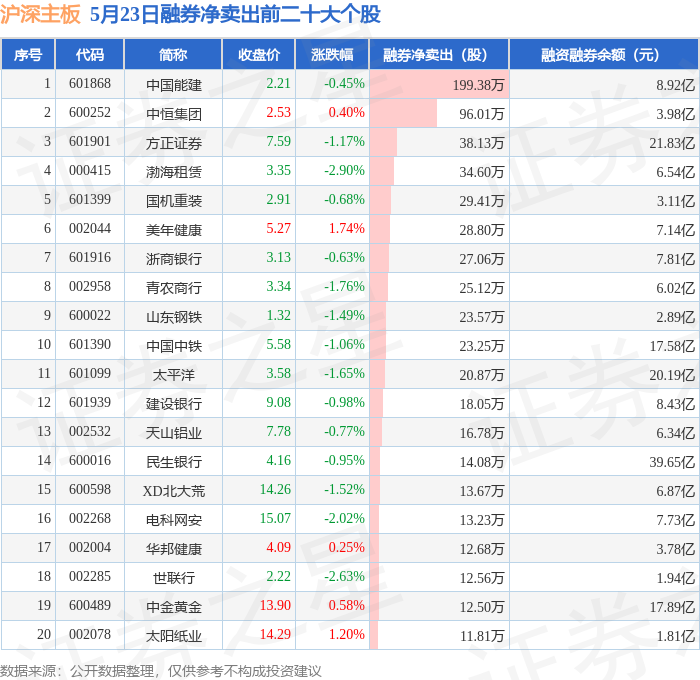Select the stock name 国机重装

tap(174, 200)
